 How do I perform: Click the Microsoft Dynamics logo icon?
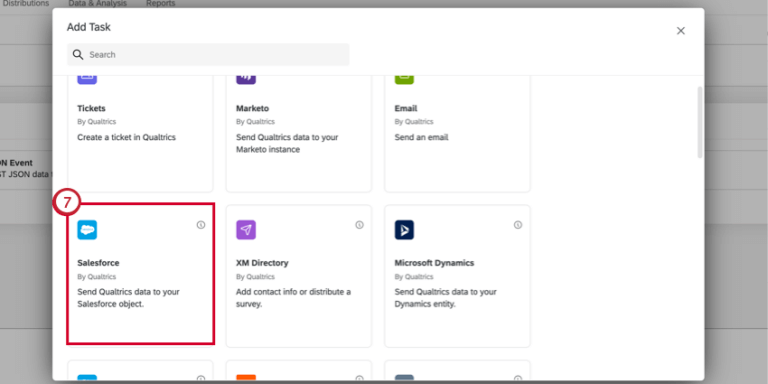(404, 230)
